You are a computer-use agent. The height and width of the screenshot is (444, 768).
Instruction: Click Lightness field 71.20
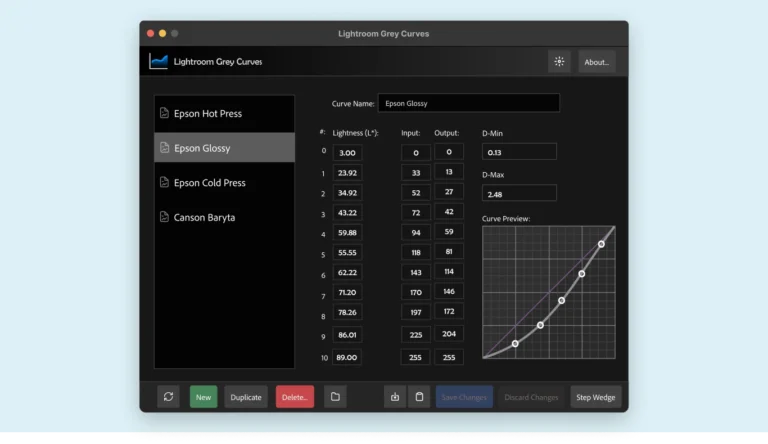pyautogui.click(x=347, y=292)
